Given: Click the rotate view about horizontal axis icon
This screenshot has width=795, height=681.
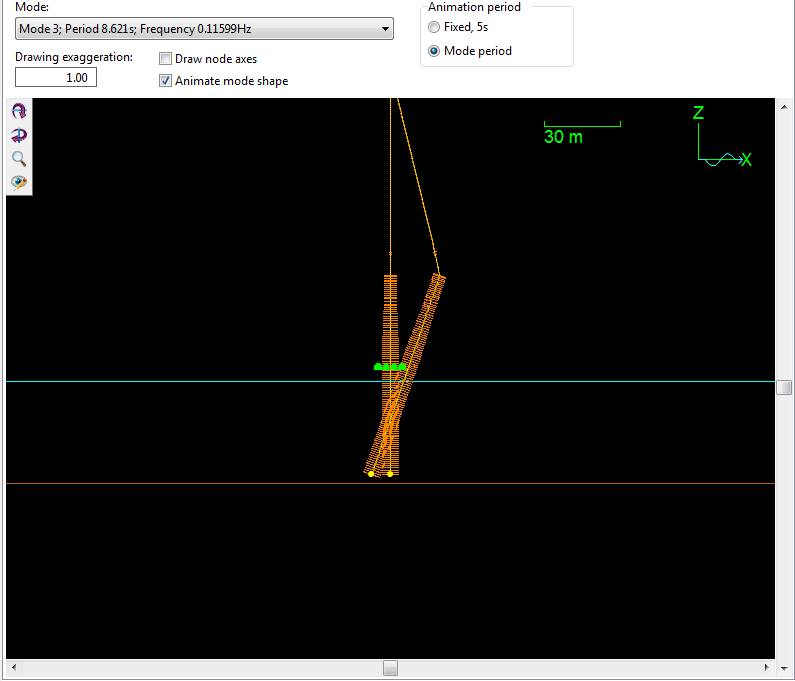Looking at the screenshot, I should coord(19,112).
